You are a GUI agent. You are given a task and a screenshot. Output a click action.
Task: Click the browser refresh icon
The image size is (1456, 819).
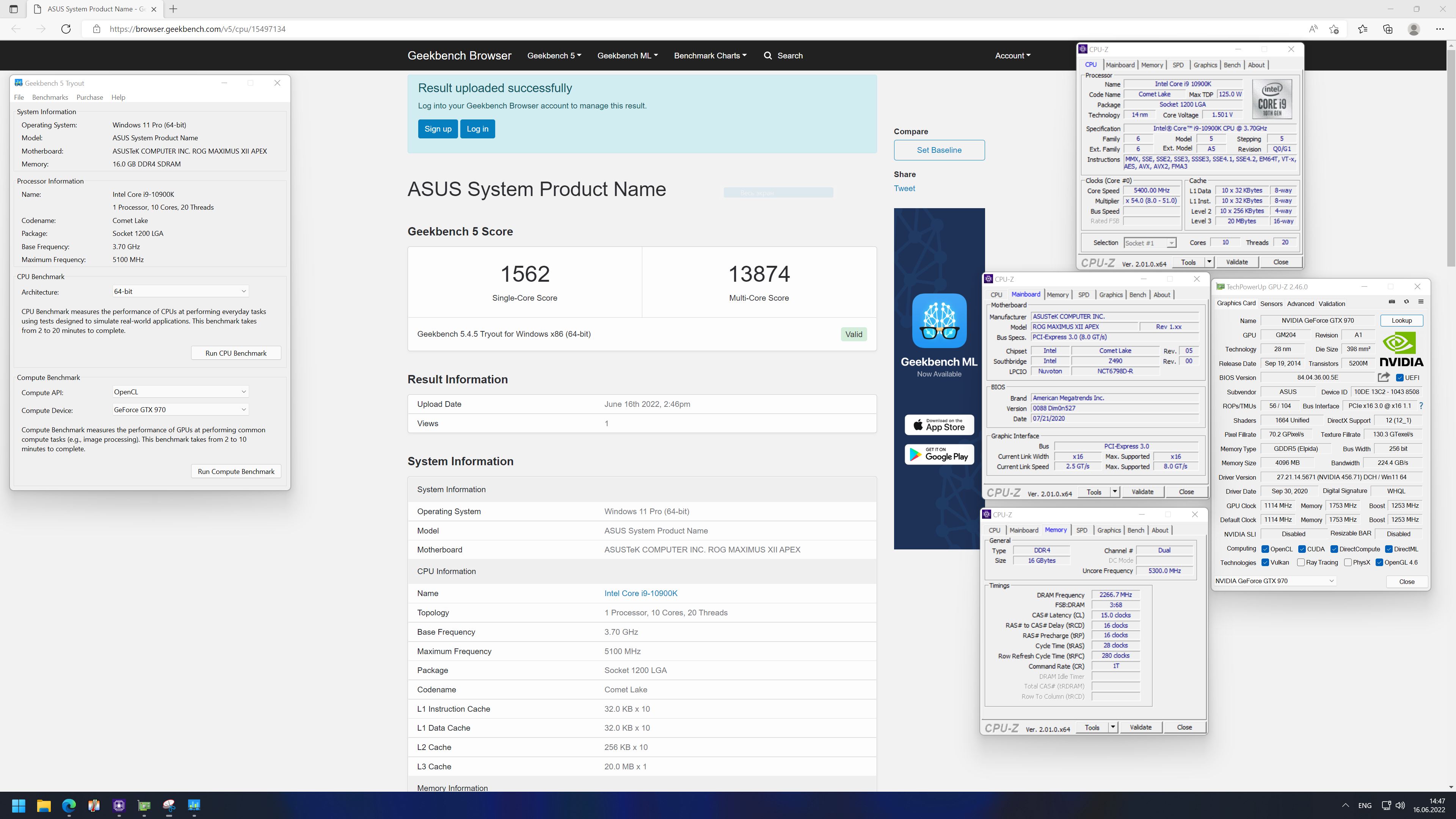[x=66, y=29]
